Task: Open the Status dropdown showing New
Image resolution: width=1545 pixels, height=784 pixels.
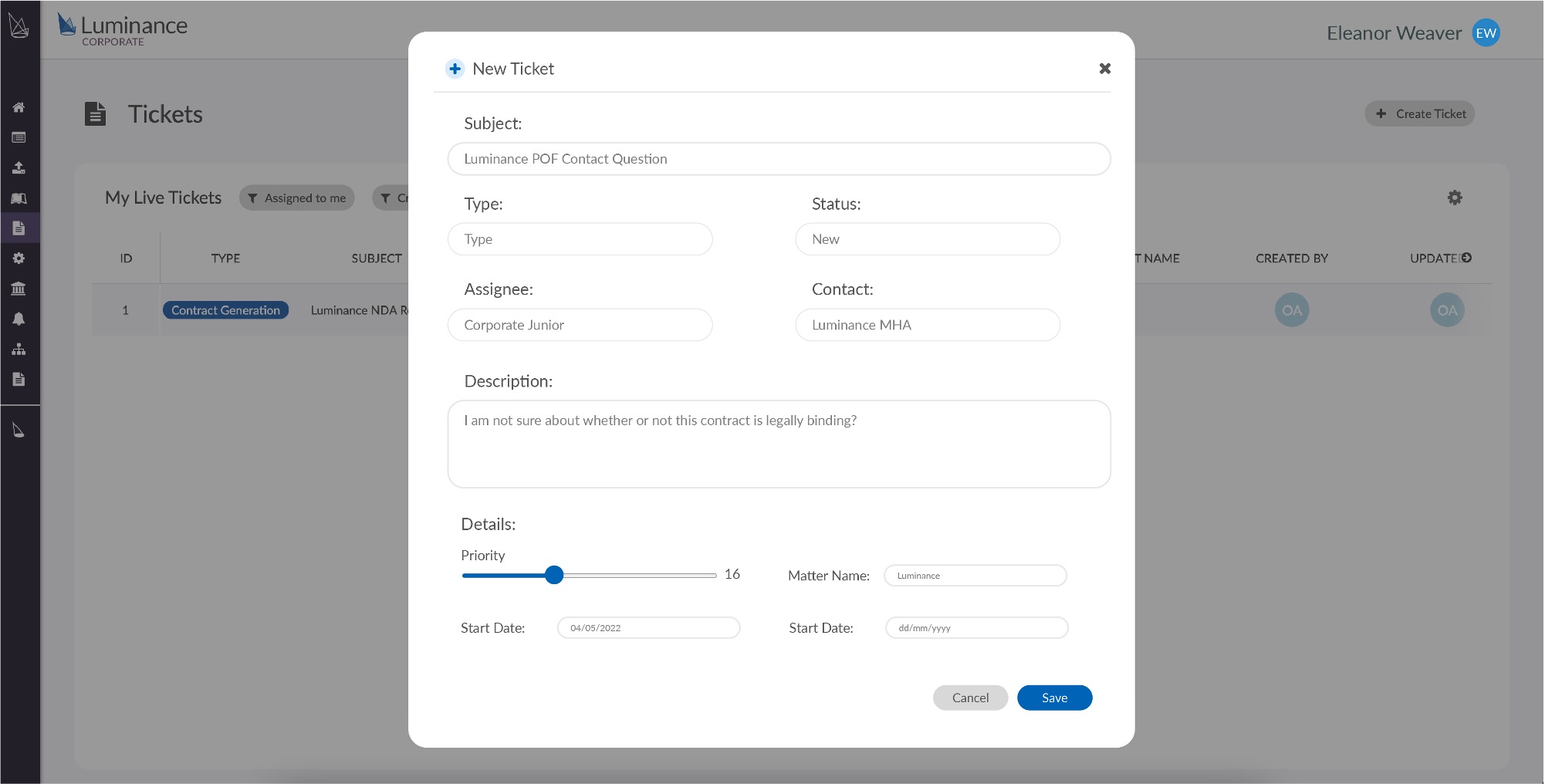Action: (928, 239)
